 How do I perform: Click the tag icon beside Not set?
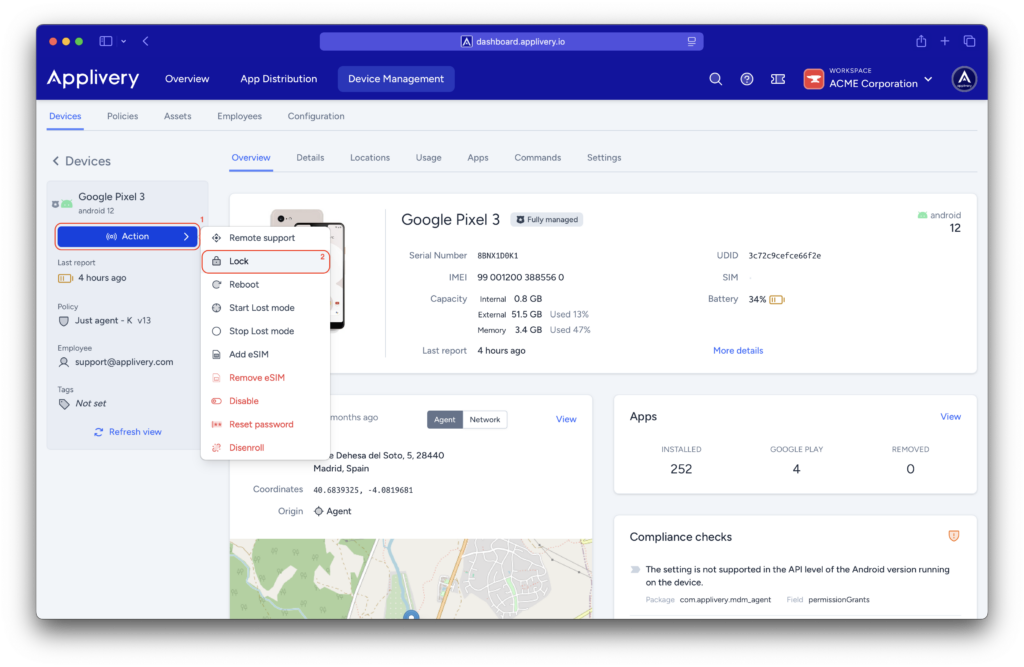click(x=64, y=404)
